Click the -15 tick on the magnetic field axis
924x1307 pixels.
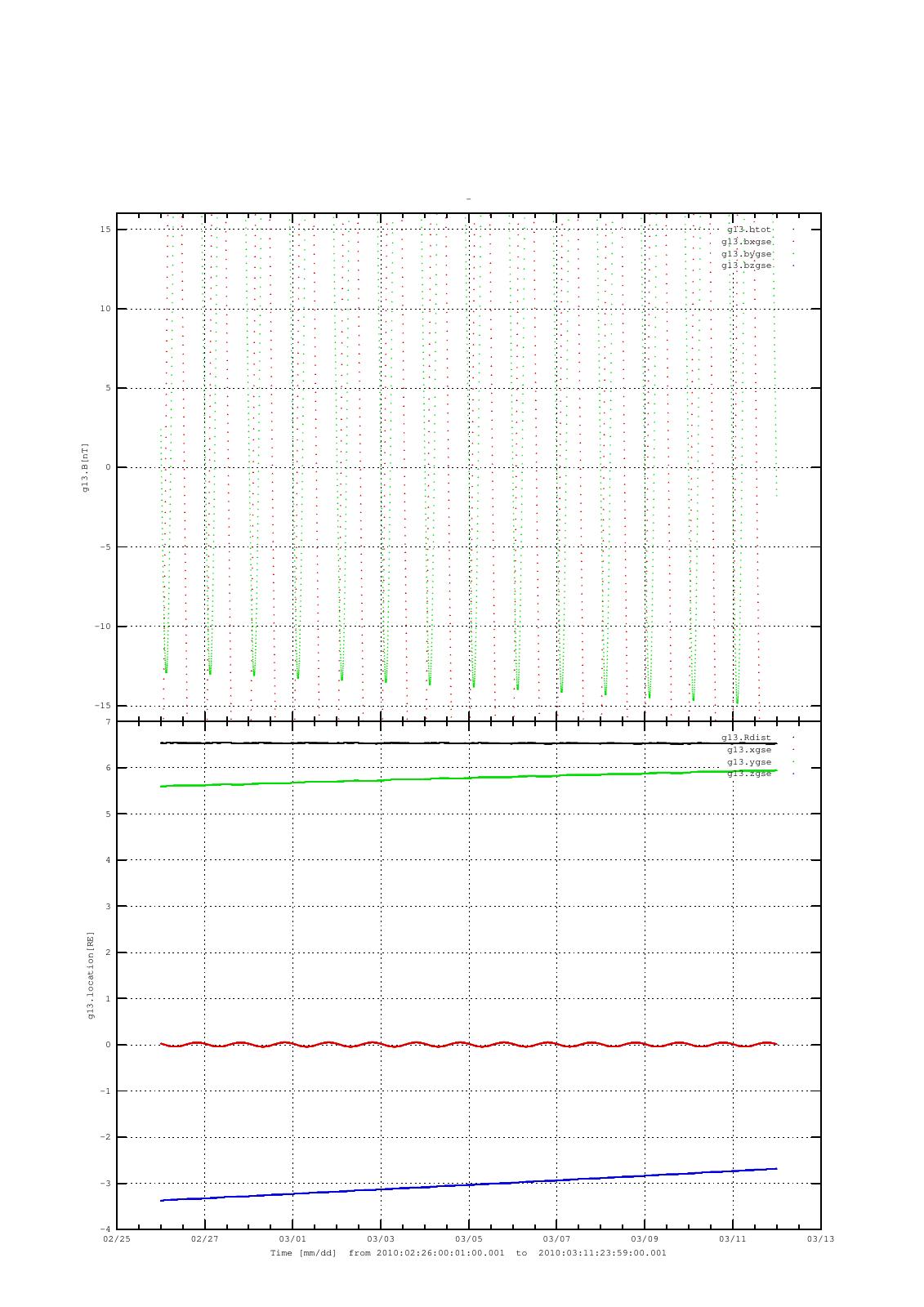tap(104, 706)
